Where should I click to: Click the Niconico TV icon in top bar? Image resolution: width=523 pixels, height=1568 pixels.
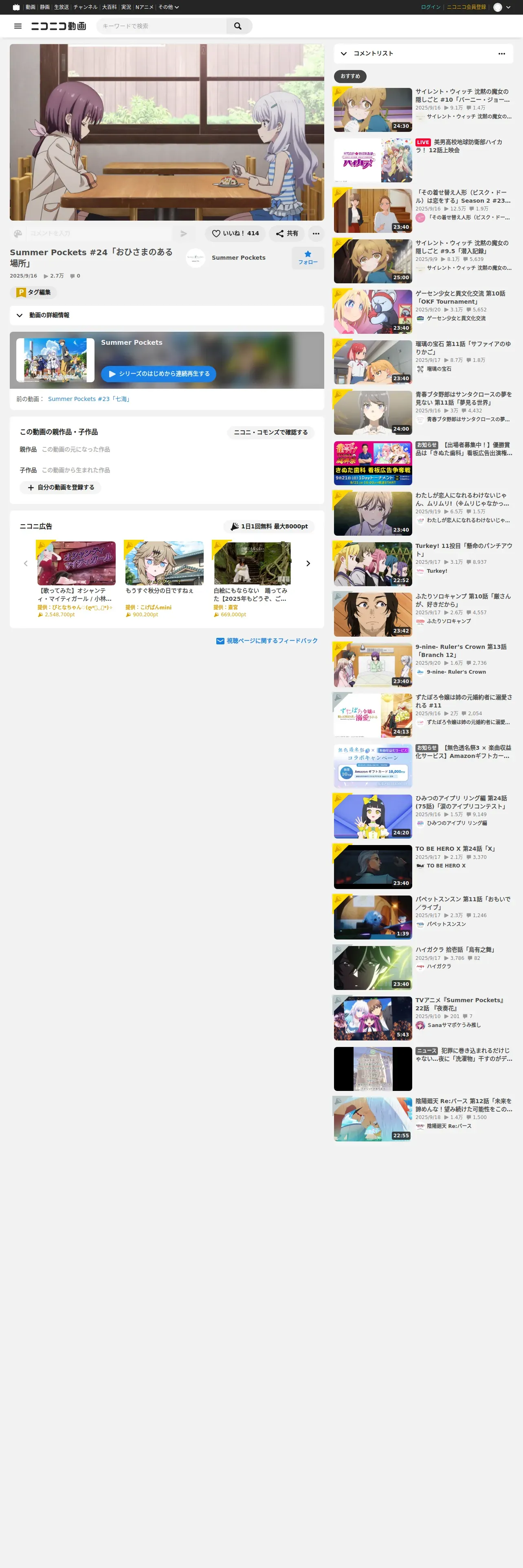(16, 7)
